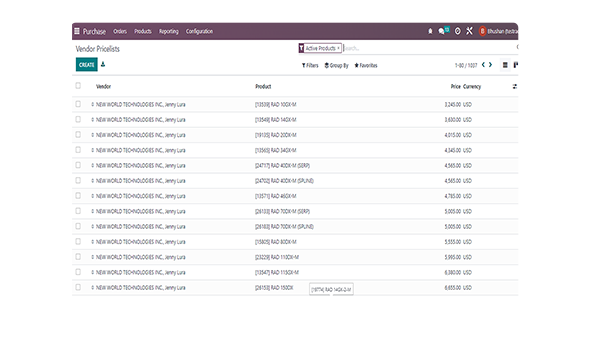Screen dimensions: 590x360
Task: Click the RAD 14GX-2-M tooltip
Action: pyautogui.click(x=331, y=289)
